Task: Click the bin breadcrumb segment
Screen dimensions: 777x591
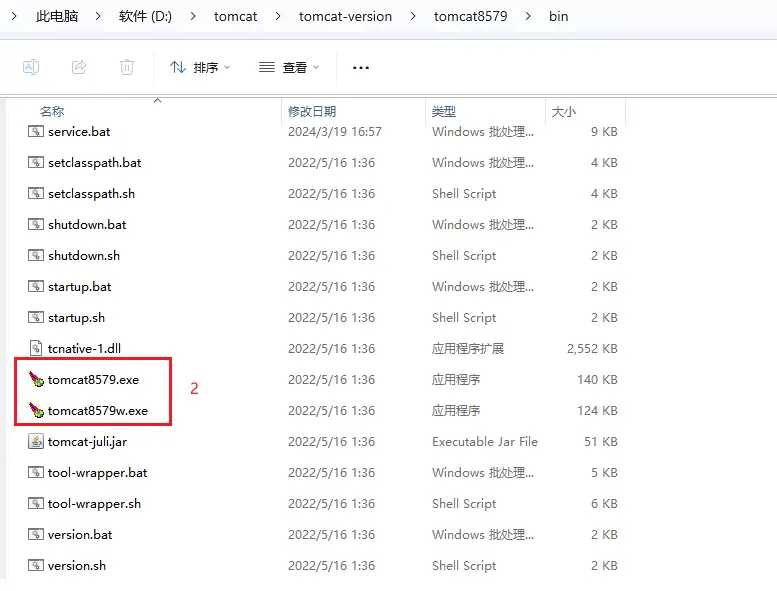Action: [558, 16]
